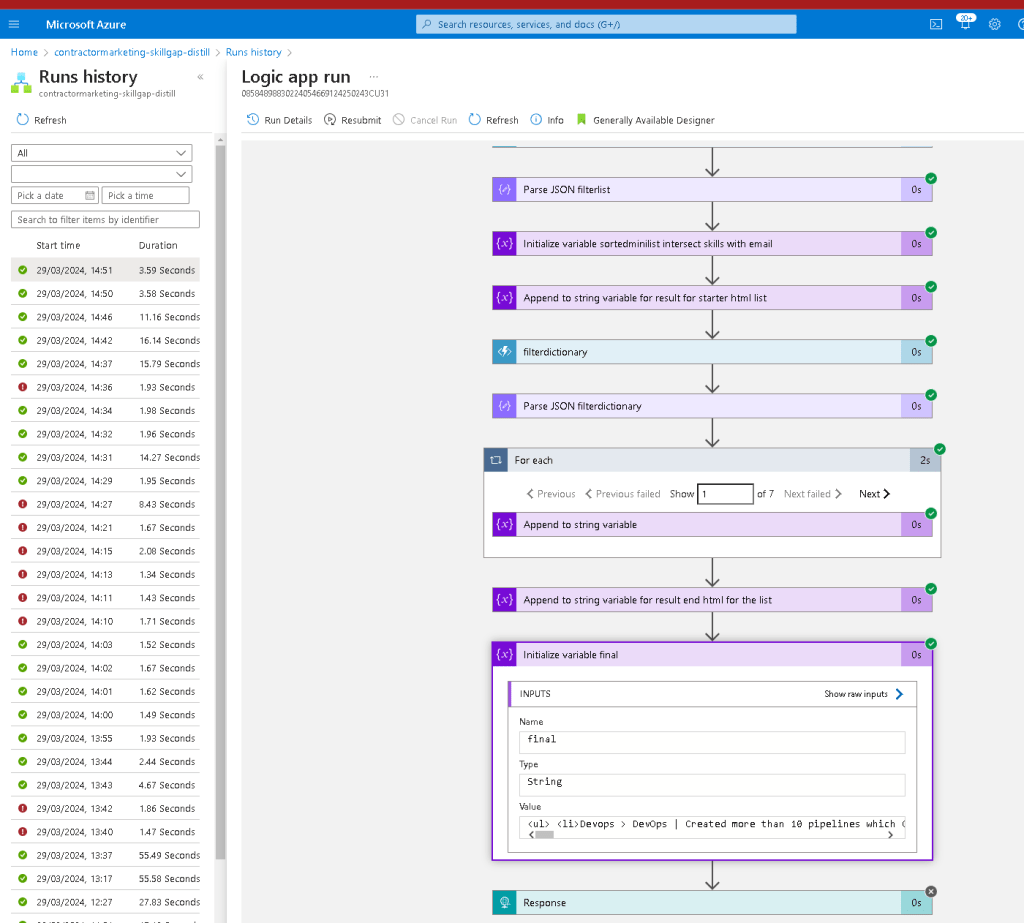Click the Pick a date field
1024x923 pixels.
click(55, 195)
